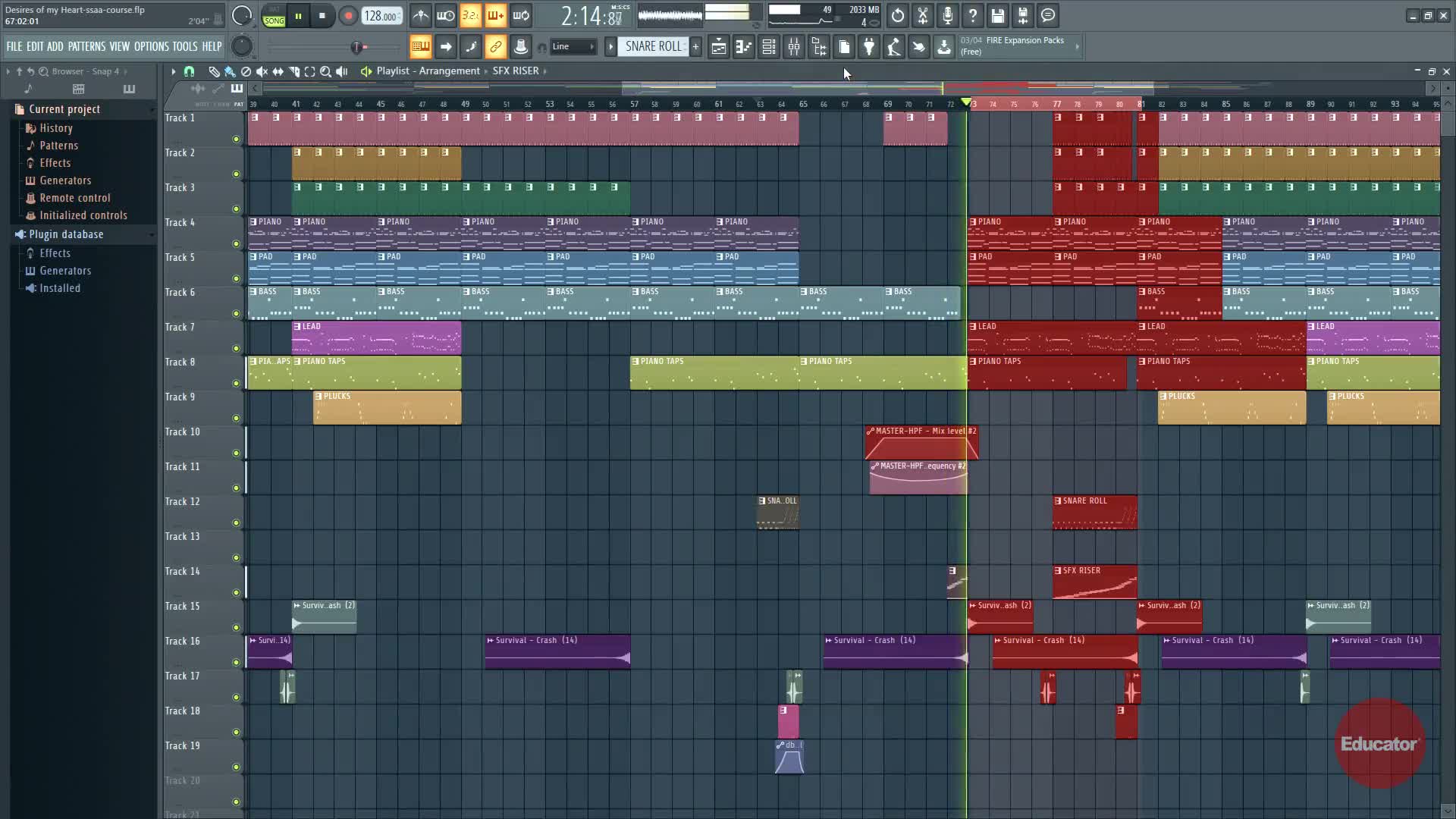The image size is (1456, 819).
Task: Open the SNARE ROLL pattern selector
Action: (x=653, y=47)
